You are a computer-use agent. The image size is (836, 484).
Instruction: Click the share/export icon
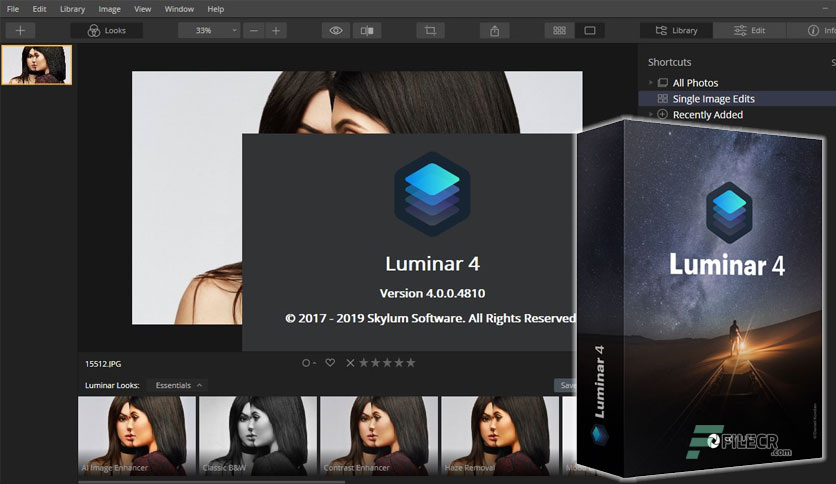(x=494, y=30)
